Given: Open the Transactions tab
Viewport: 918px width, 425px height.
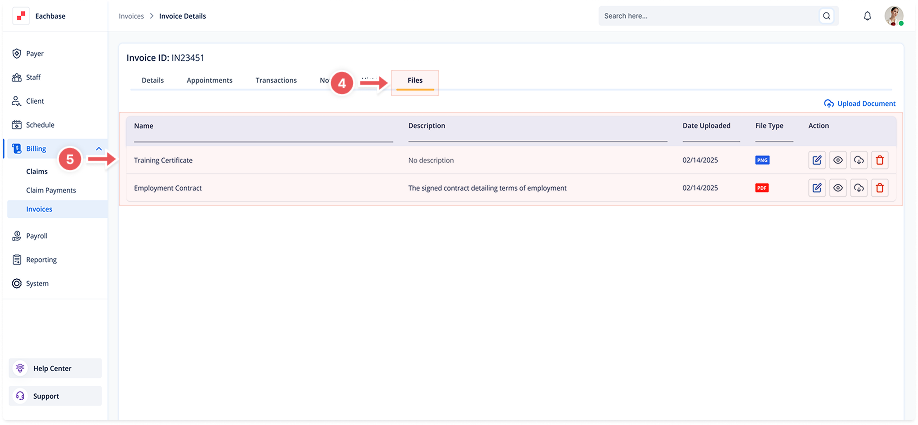Looking at the screenshot, I should coord(276,80).
